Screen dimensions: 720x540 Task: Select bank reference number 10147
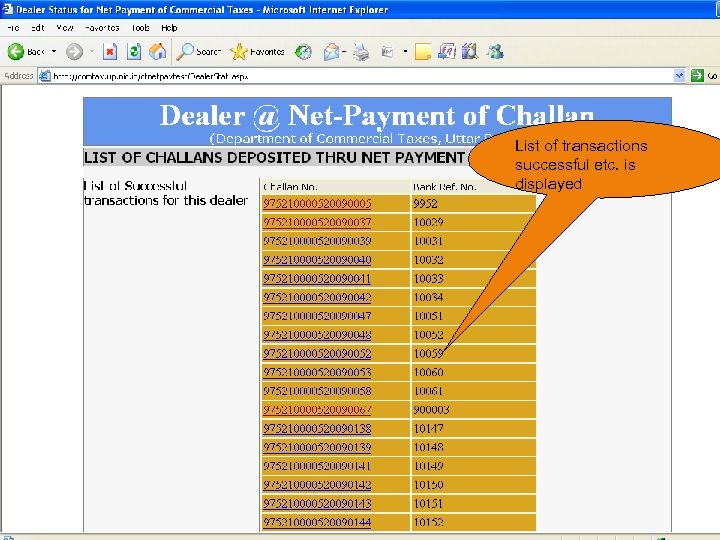pyautogui.click(x=428, y=428)
